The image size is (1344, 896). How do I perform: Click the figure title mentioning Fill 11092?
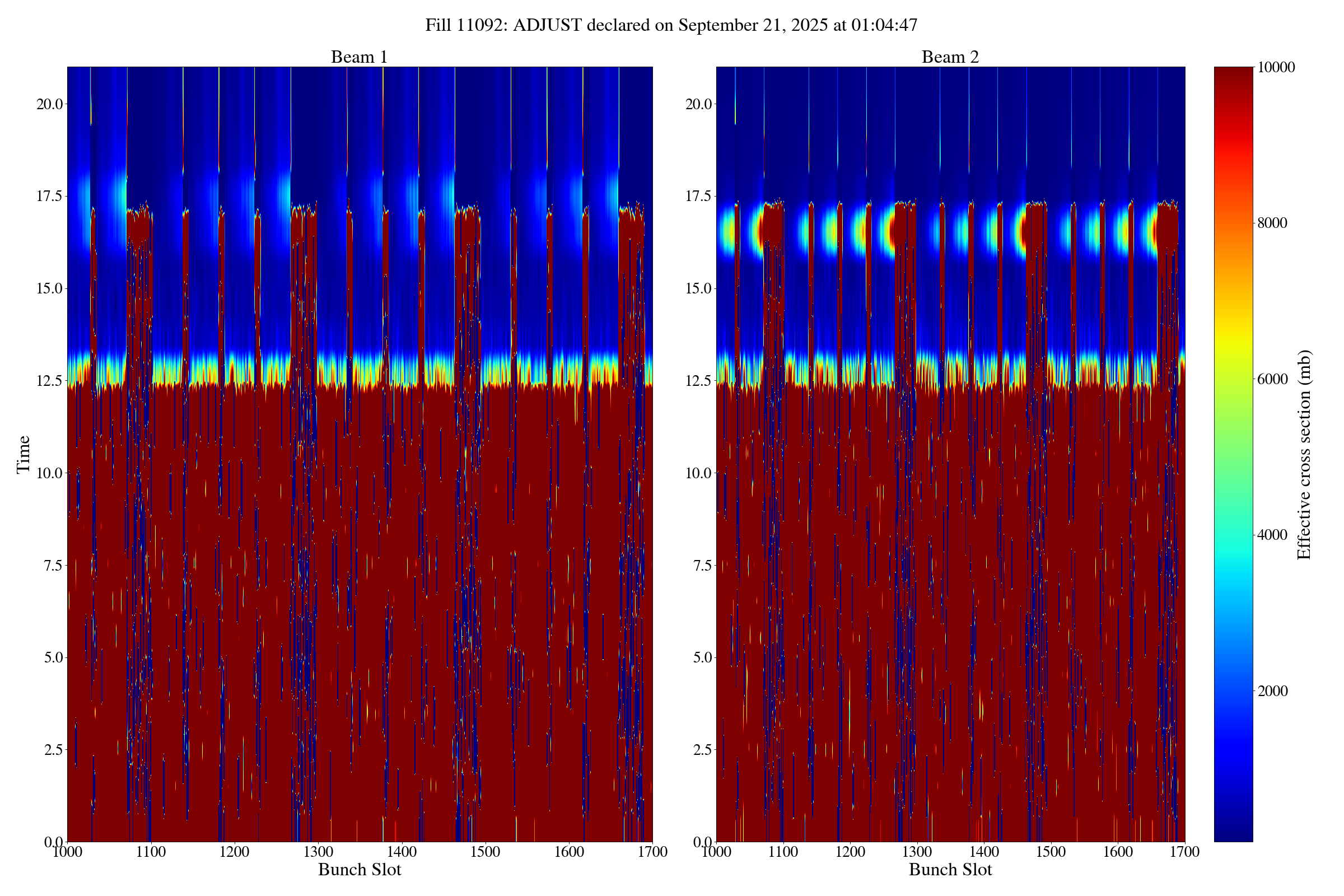point(671,25)
